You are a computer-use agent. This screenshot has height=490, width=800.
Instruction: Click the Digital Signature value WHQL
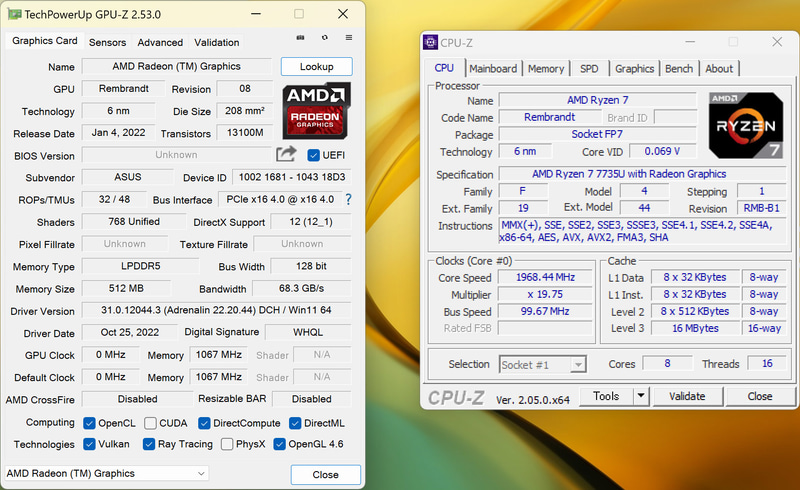tap(308, 332)
